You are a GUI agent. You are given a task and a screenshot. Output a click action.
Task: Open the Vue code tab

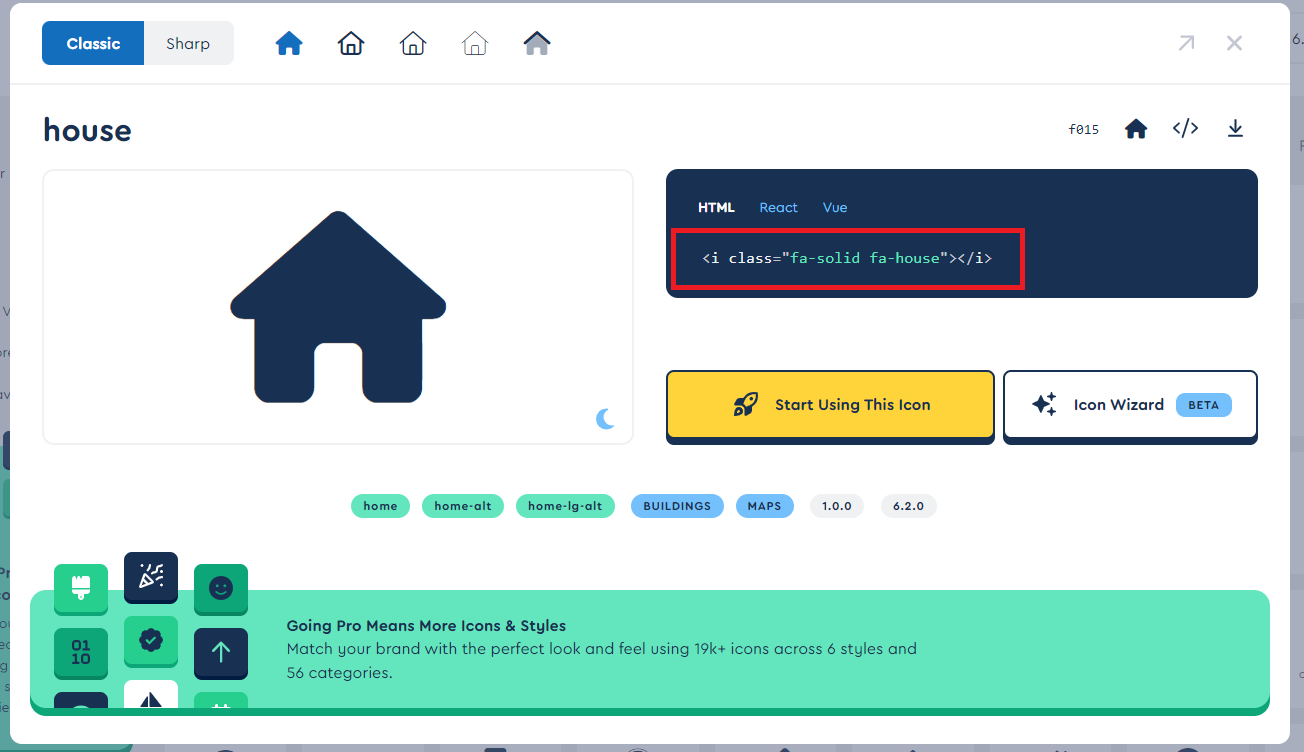[835, 208]
